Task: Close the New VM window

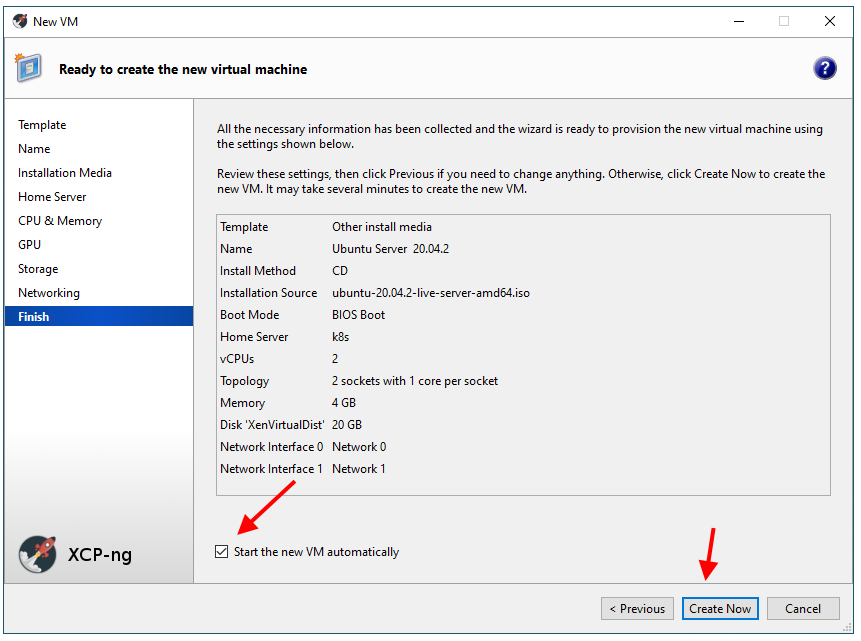Action: pos(830,21)
